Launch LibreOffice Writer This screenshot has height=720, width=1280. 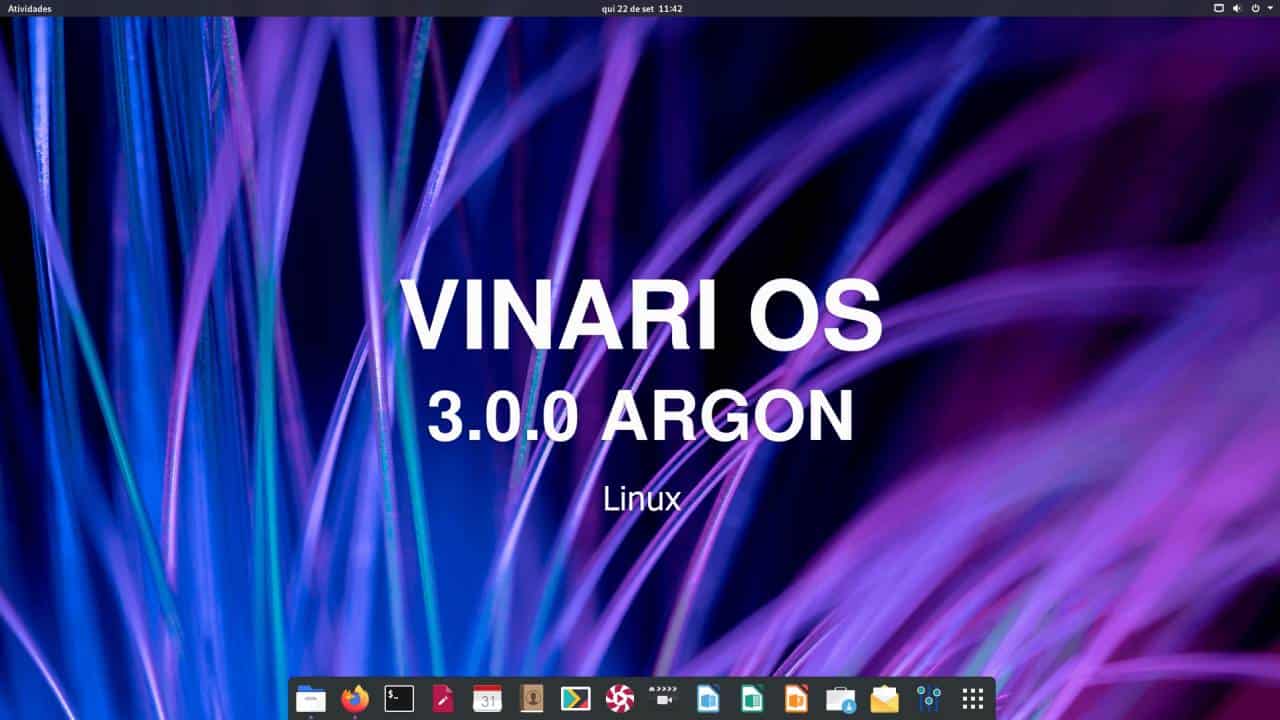(708, 699)
